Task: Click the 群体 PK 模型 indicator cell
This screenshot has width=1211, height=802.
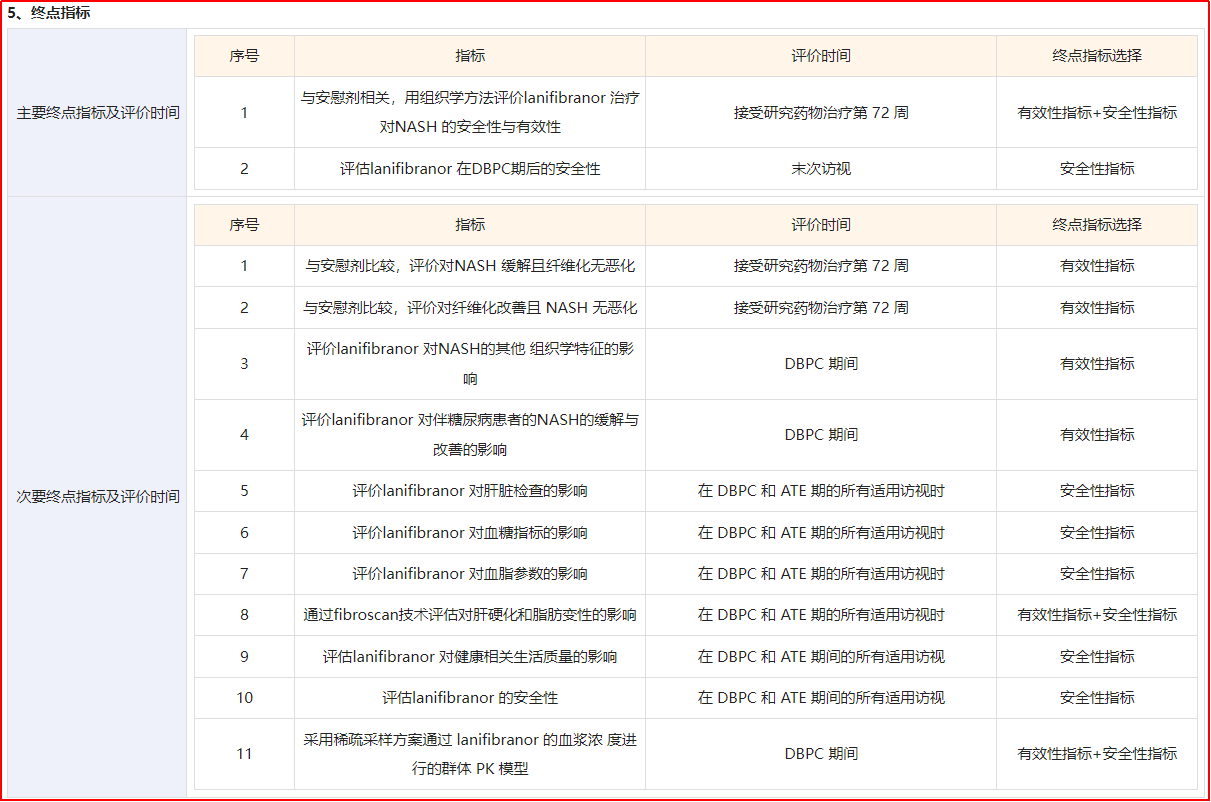Action: 470,754
